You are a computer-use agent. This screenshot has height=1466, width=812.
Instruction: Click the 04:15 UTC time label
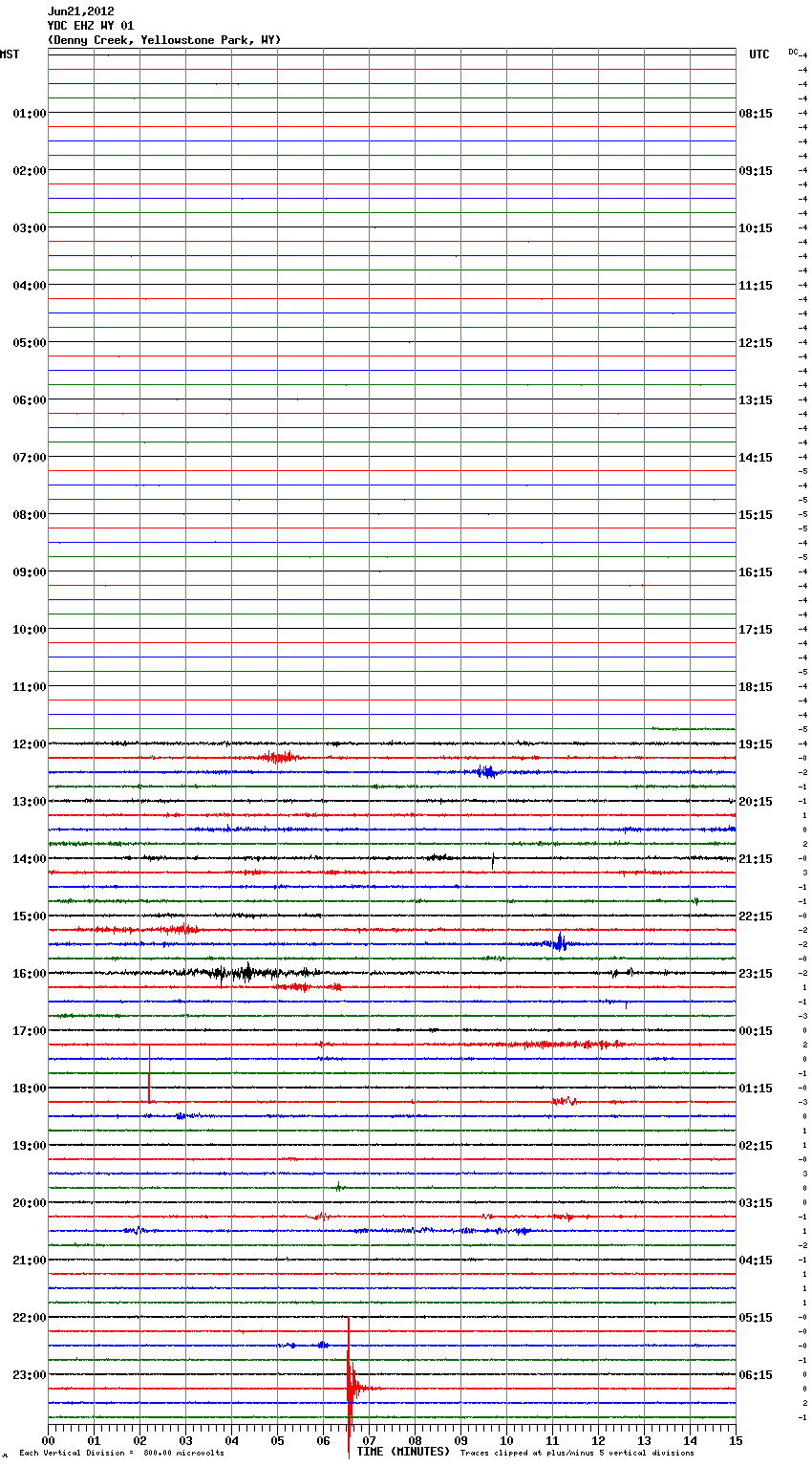click(x=756, y=1261)
